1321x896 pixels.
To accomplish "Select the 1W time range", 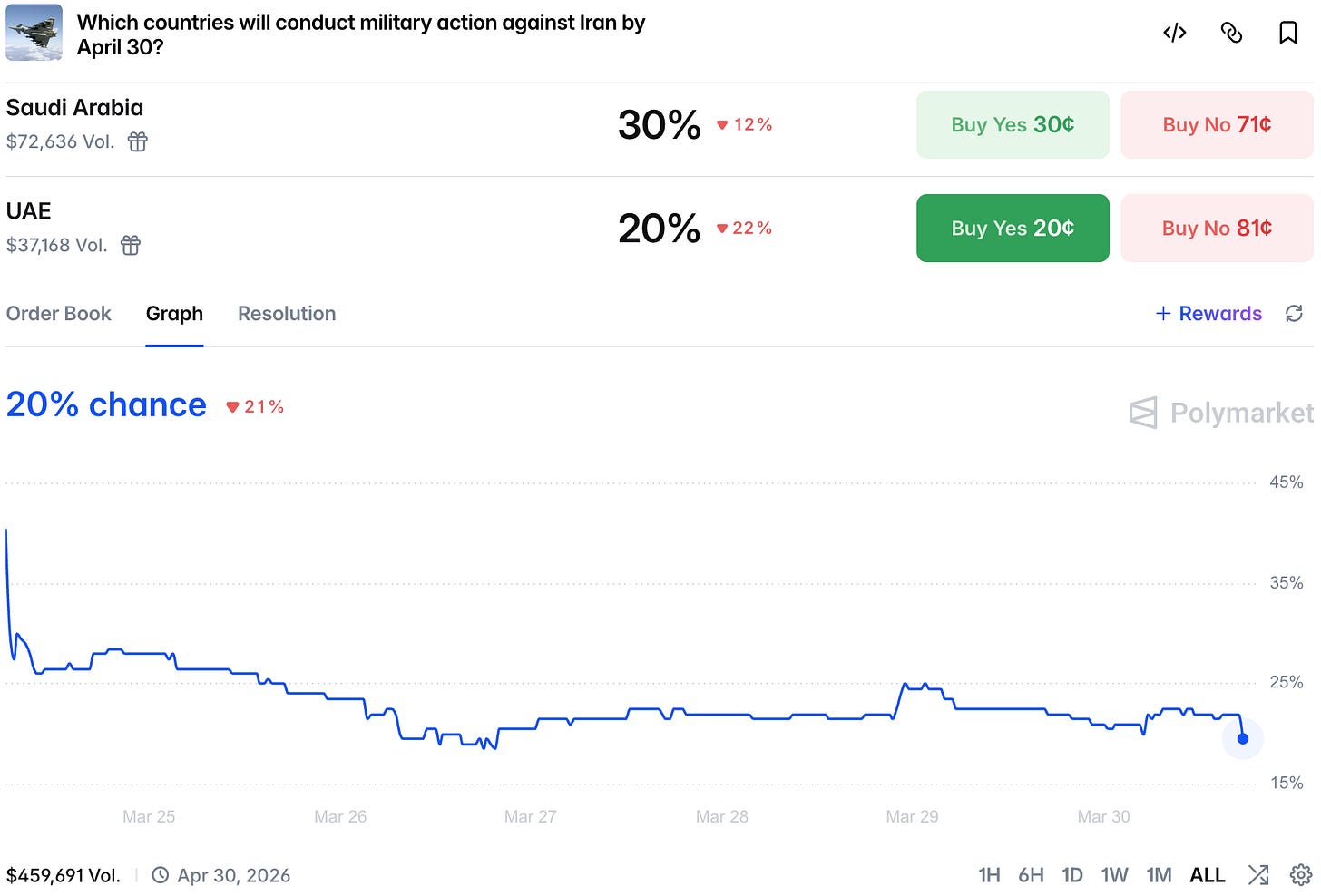I will [x=1114, y=875].
